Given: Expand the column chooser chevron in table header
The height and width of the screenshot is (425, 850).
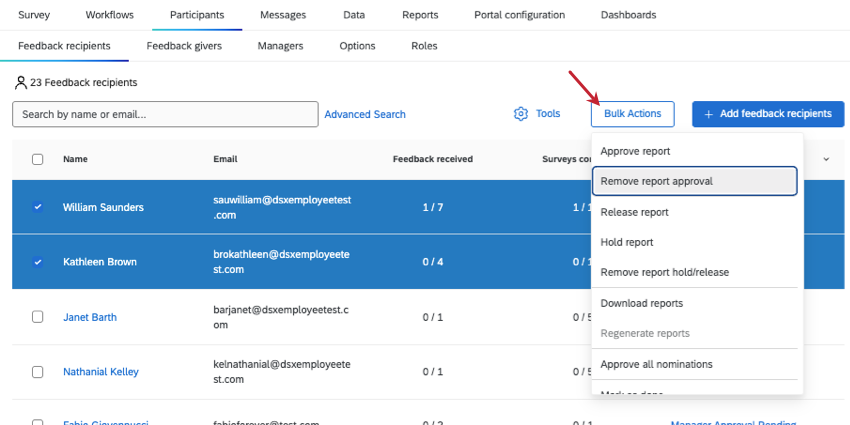Looking at the screenshot, I should (x=826, y=159).
